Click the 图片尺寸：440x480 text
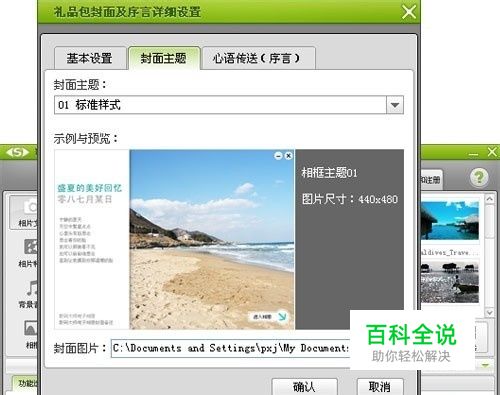The width and height of the screenshot is (500, 395). coord(350,199)
